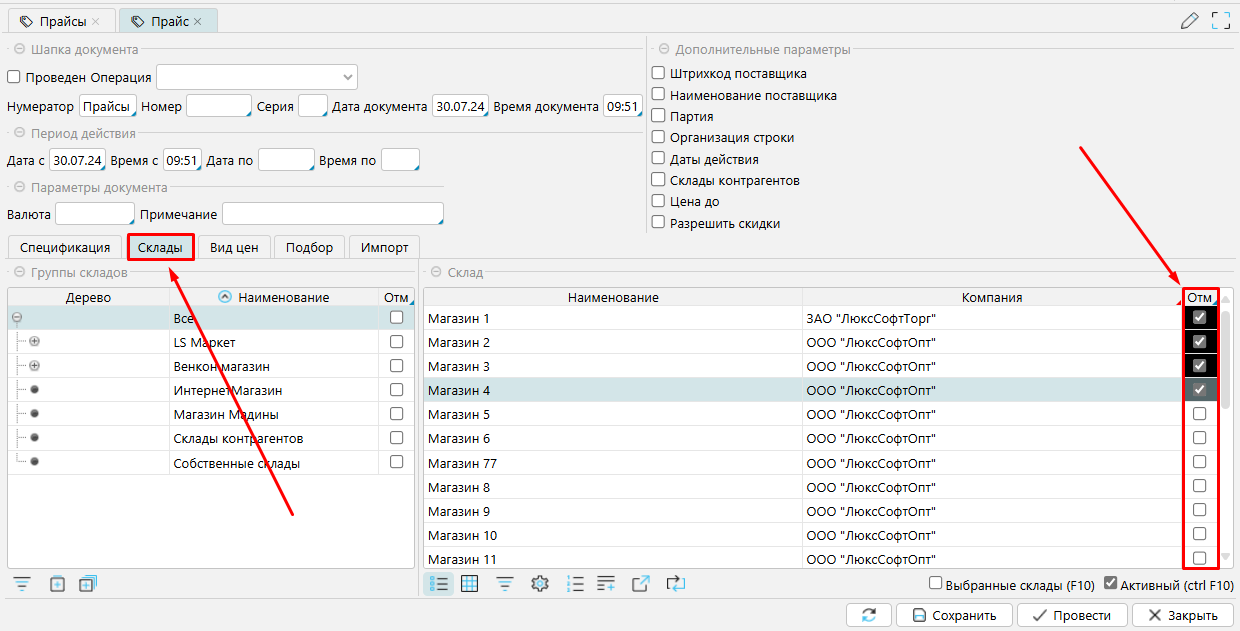Collapse the Шапка документа section
1240x631 pixels.
19,49
